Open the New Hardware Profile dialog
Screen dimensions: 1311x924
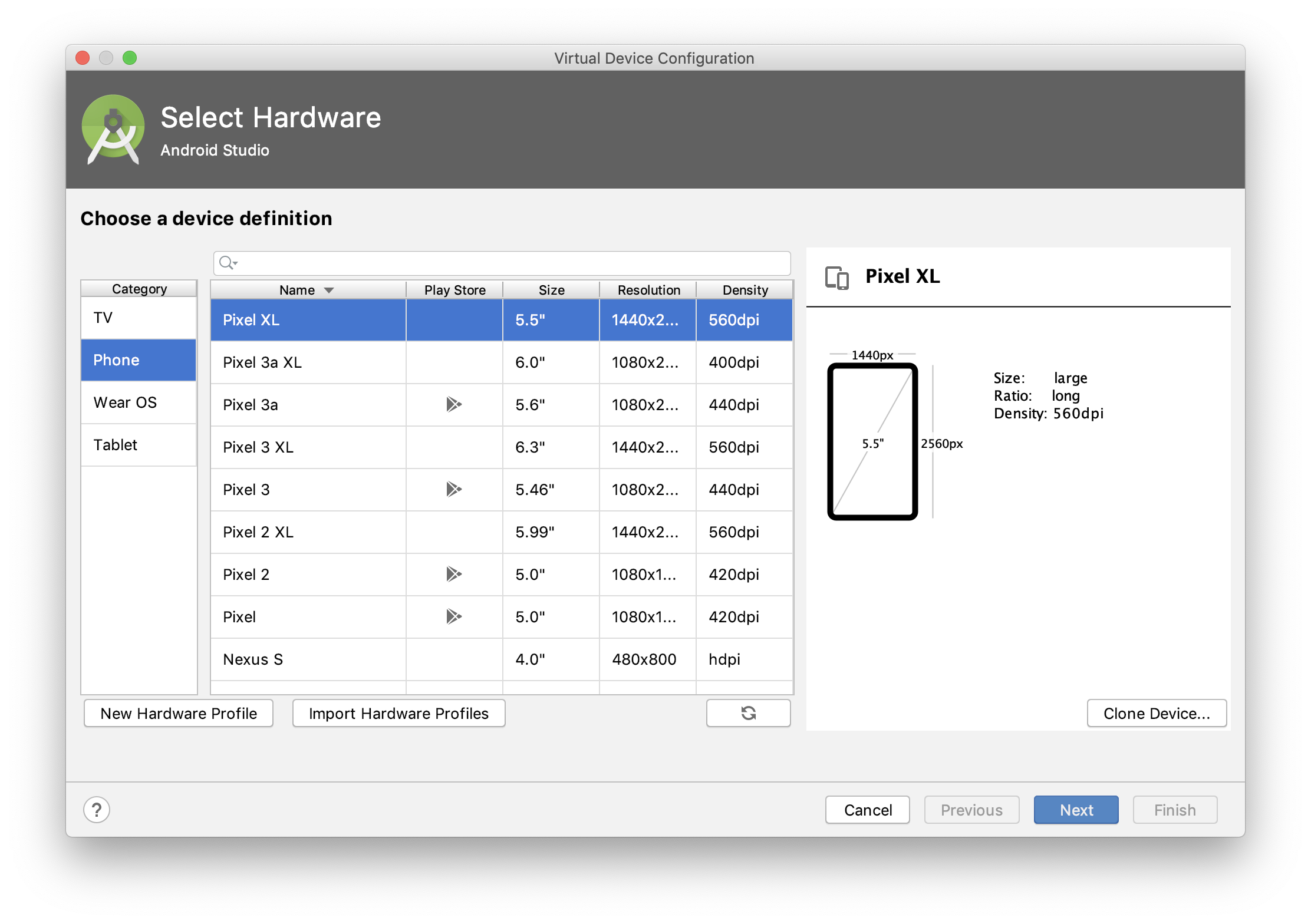179,713
